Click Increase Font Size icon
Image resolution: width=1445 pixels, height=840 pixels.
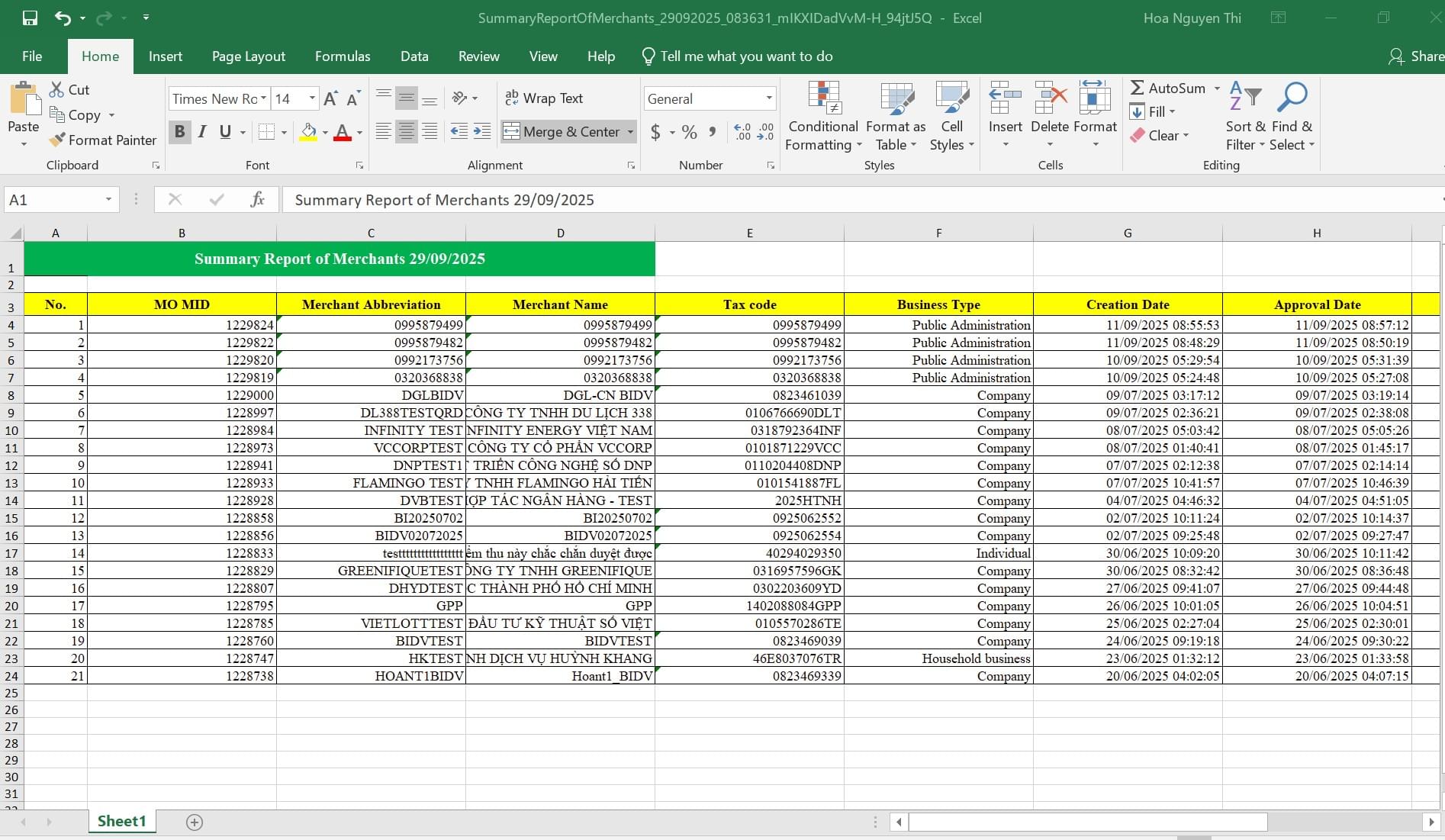click(x=330, y=98)
